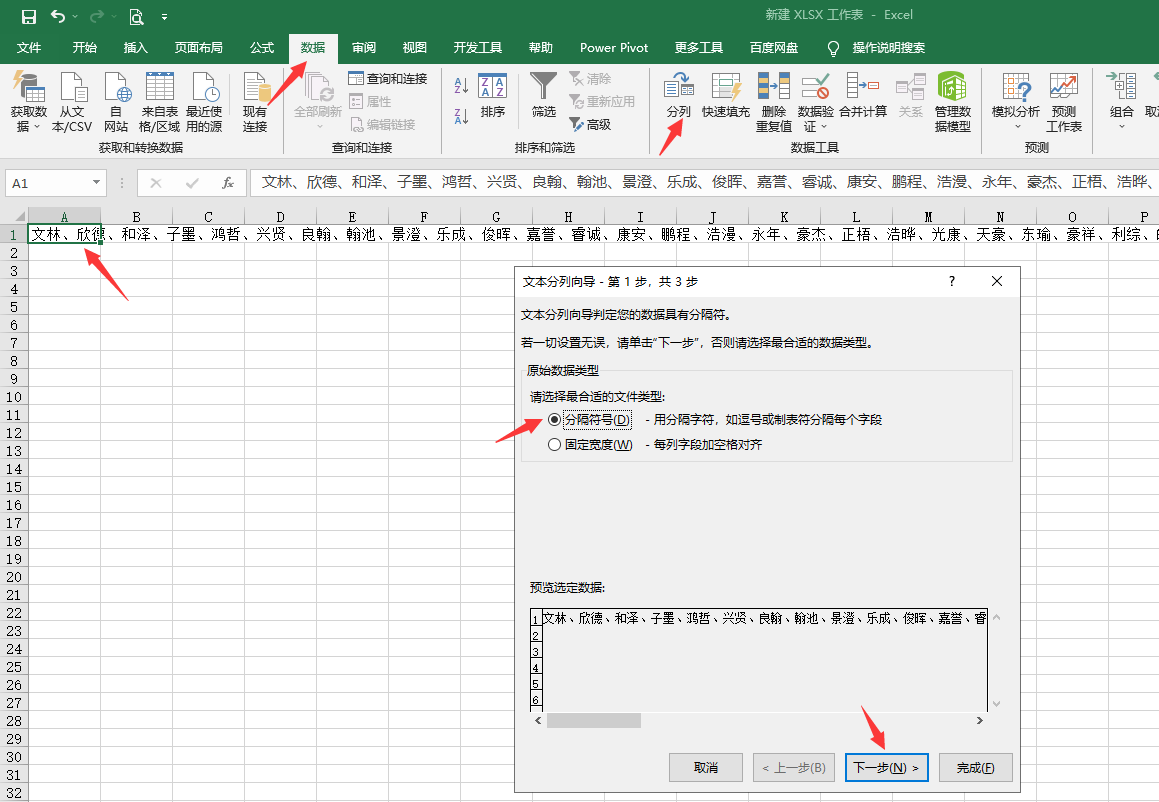Click Finish (完成) in the wizard
1159x802 pixels.
[975, 768]
